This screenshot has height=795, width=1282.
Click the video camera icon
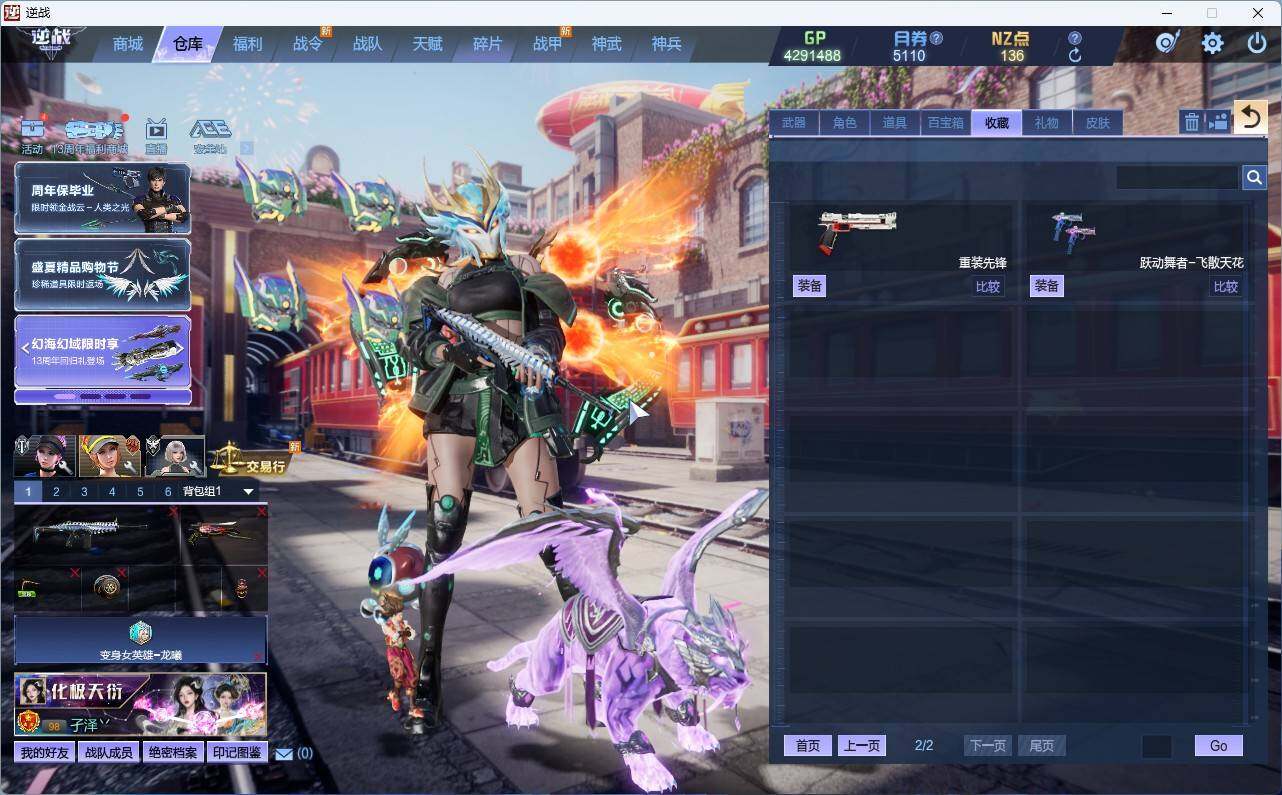click(x=1218, y=122)
